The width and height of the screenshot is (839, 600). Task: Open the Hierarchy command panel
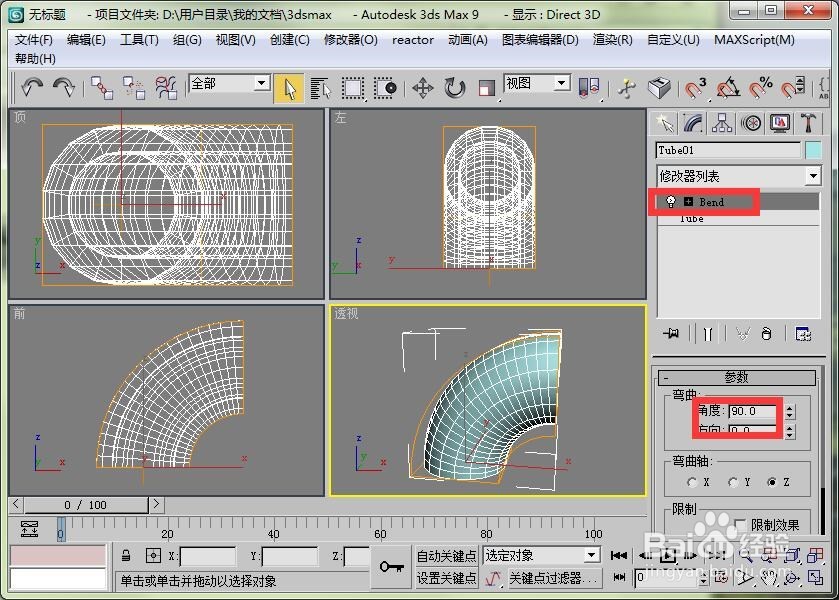[x=722, y=123]
